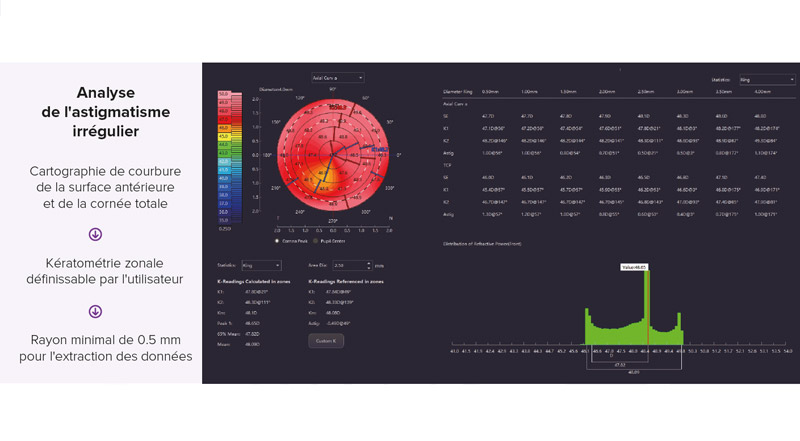Image resolution: width=800 pixels, height=441 pixels.
Task: Click the red K2 label at the map top
Action: pos(337,108)
